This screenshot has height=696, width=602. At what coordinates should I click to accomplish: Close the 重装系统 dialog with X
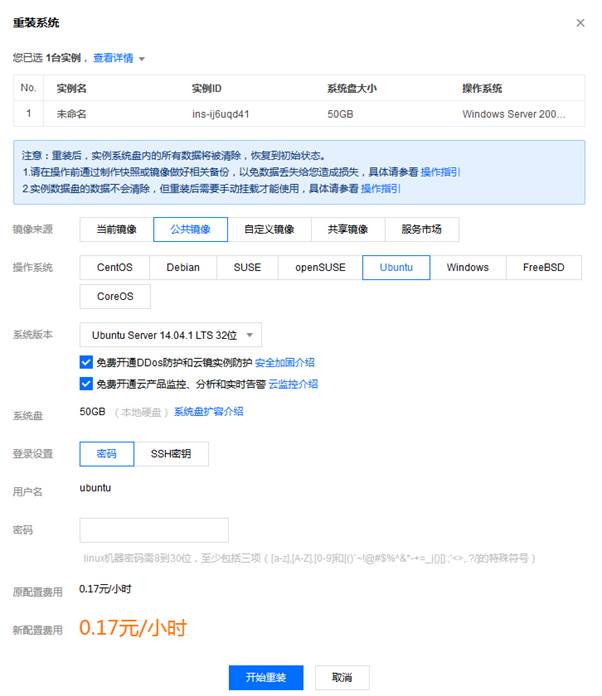tap(581, 22)
